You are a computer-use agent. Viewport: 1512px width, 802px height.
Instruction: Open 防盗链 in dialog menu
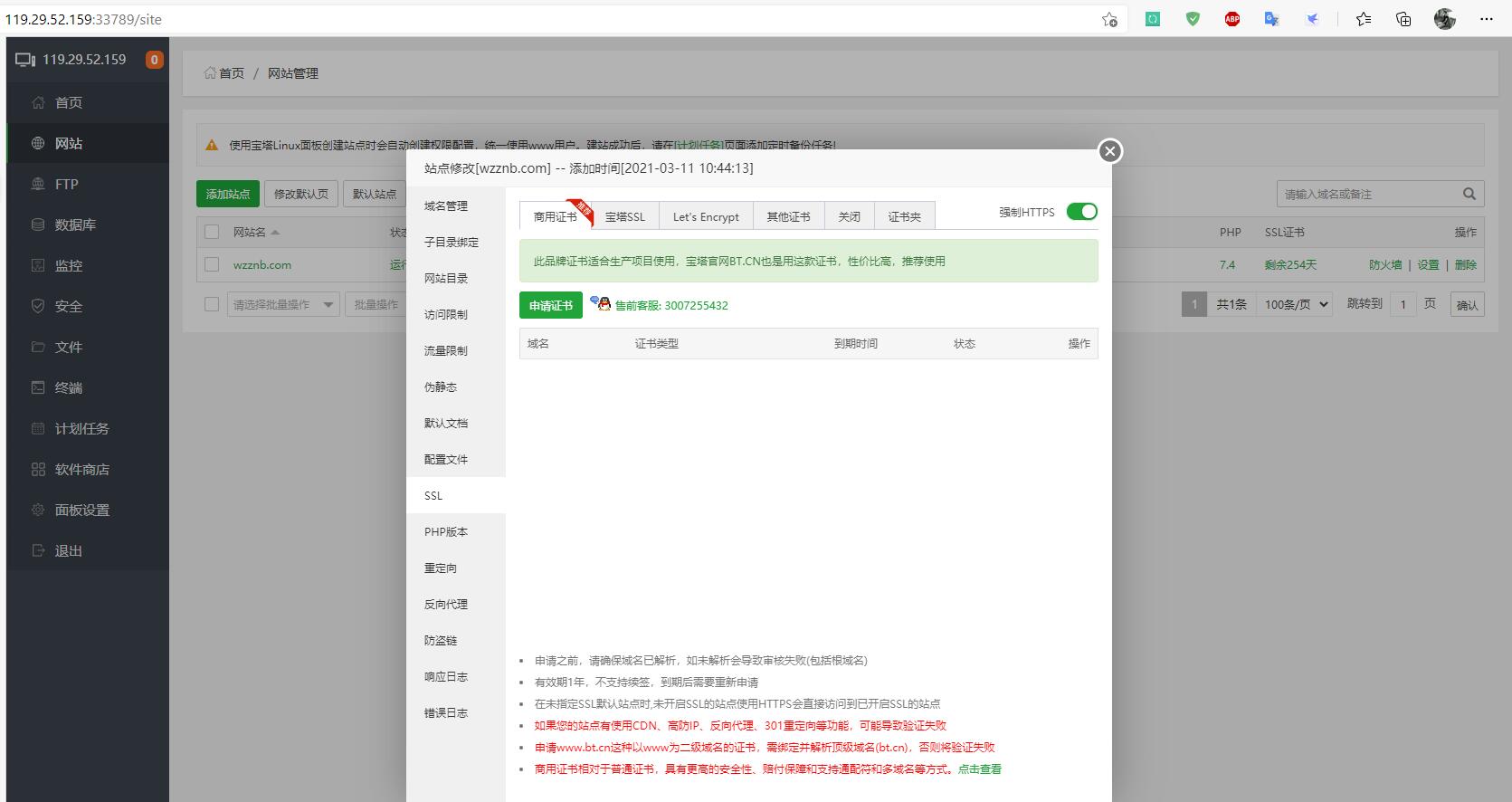(456, 640)
